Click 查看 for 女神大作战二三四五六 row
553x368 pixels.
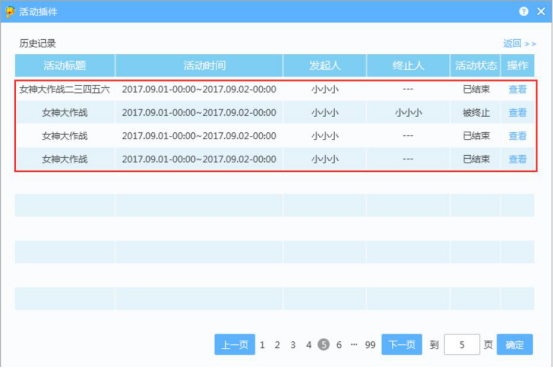pos(517,89)
